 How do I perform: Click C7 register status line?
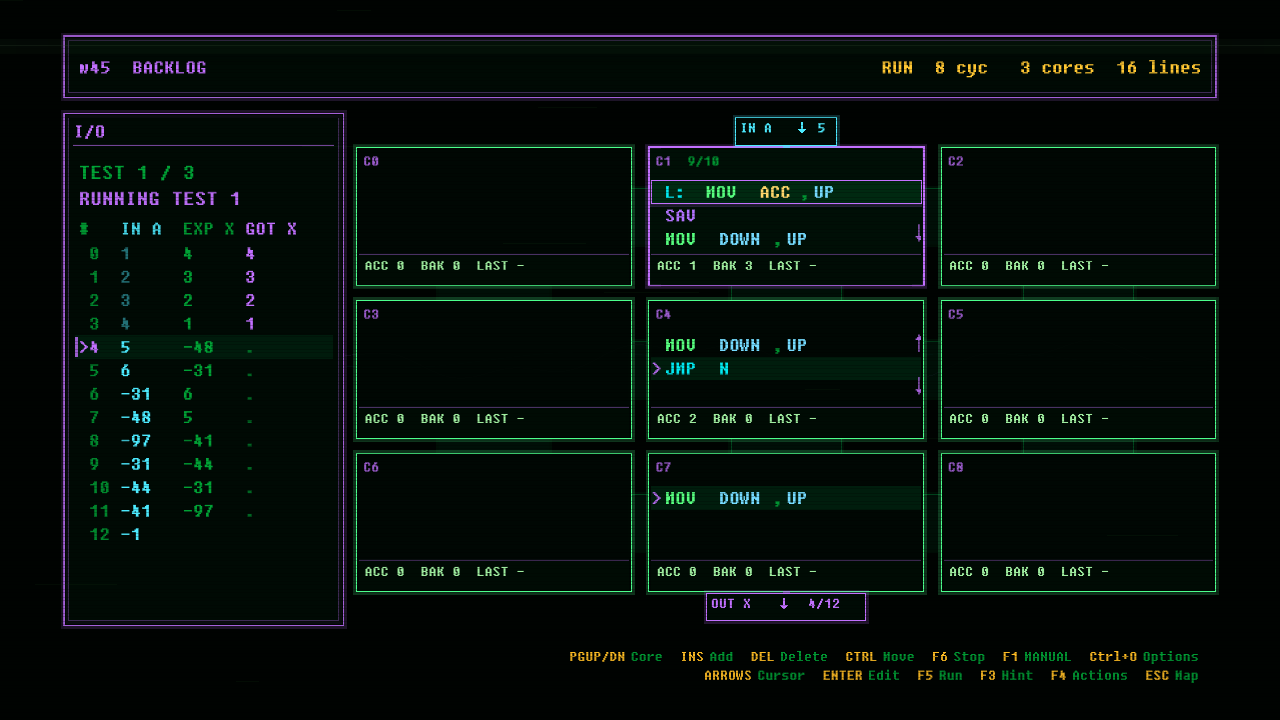(x=736, y=572)
